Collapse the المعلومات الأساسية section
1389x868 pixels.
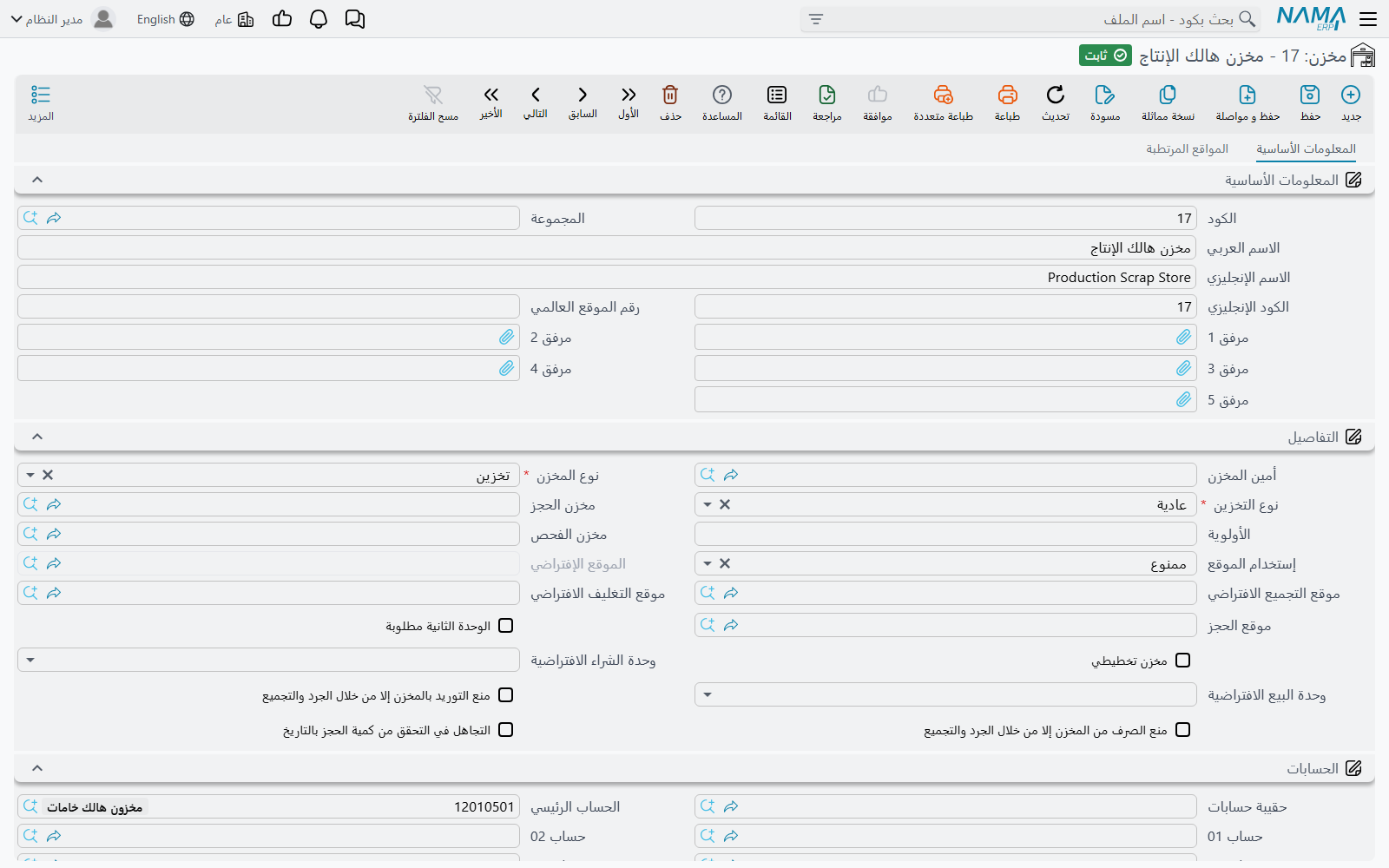click(x=37, y=180)
